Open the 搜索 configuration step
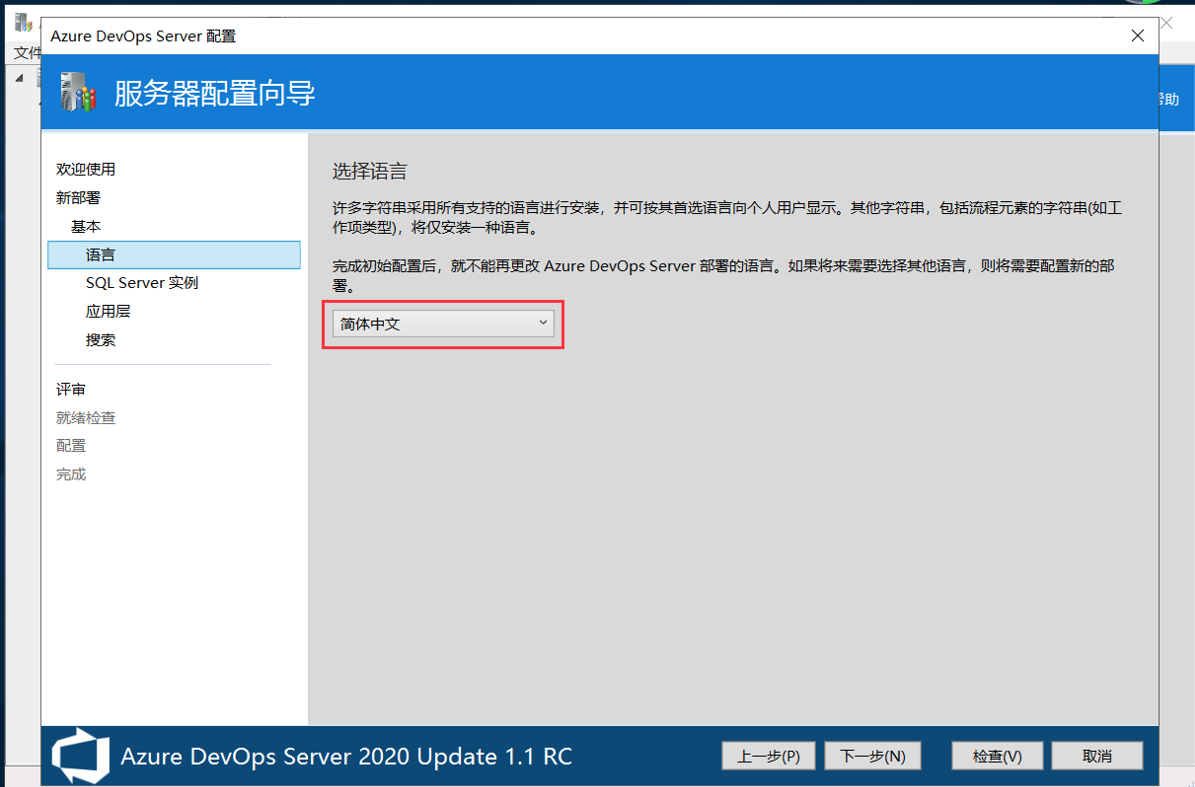 click(101, 340)
